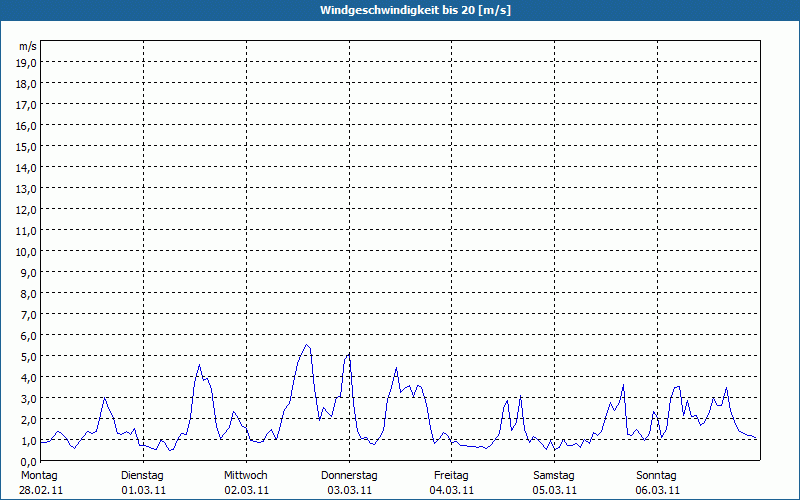
Task: Select the date '05.03.11'
Action: coord(555,490)
